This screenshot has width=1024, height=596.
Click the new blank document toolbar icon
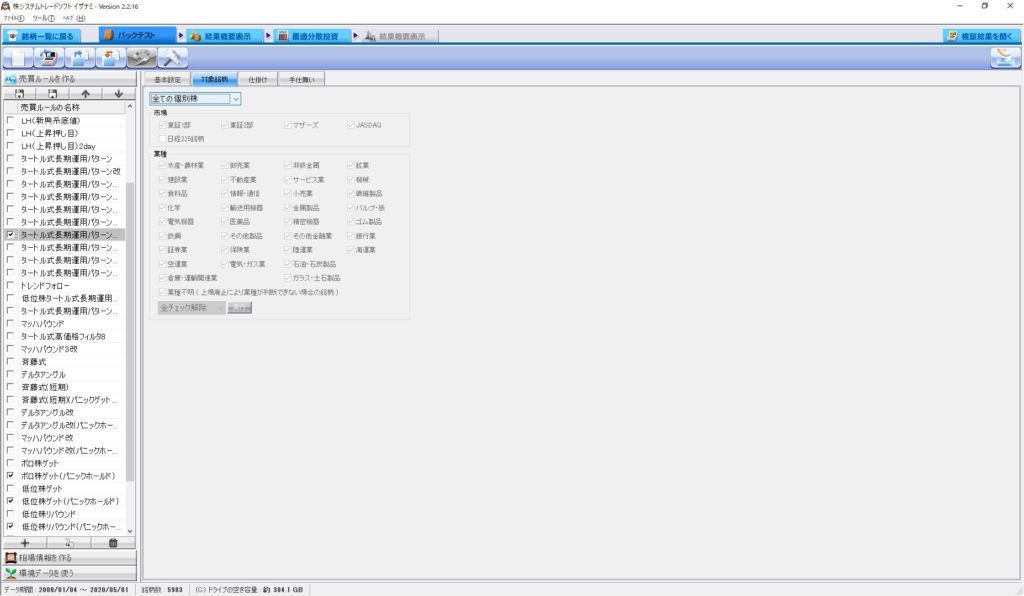(19, 57)
